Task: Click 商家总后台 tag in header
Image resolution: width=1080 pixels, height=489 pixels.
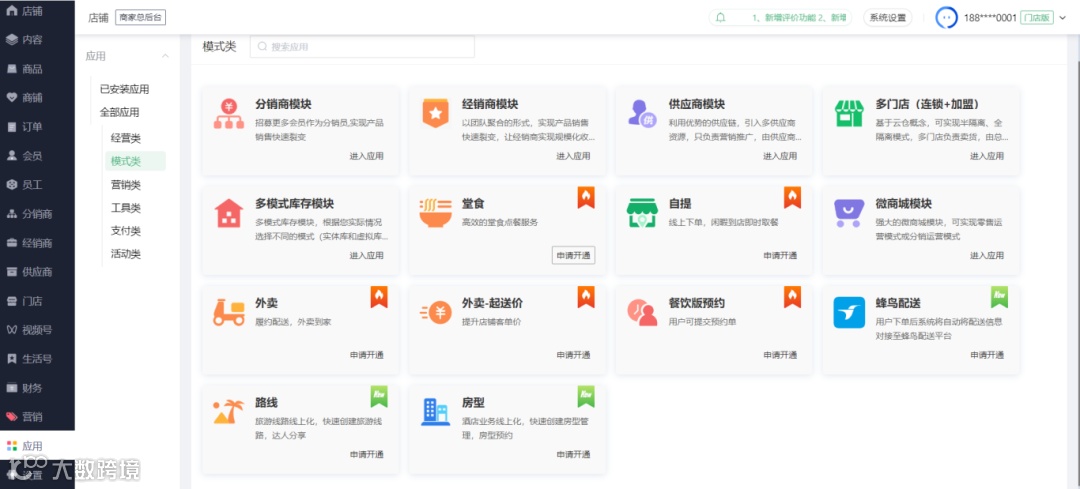Action: point(141,18)
